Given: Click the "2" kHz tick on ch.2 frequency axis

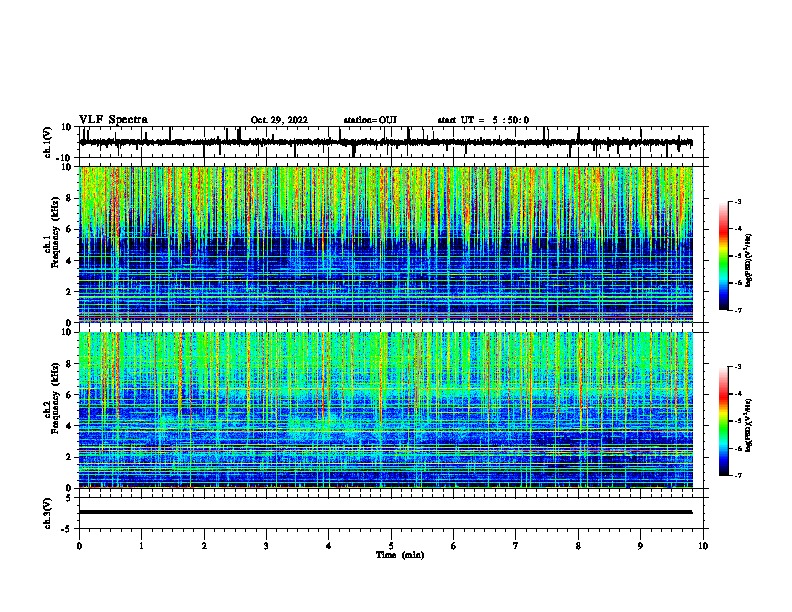Looking at the screenshot, I should (x=69, y=457).
